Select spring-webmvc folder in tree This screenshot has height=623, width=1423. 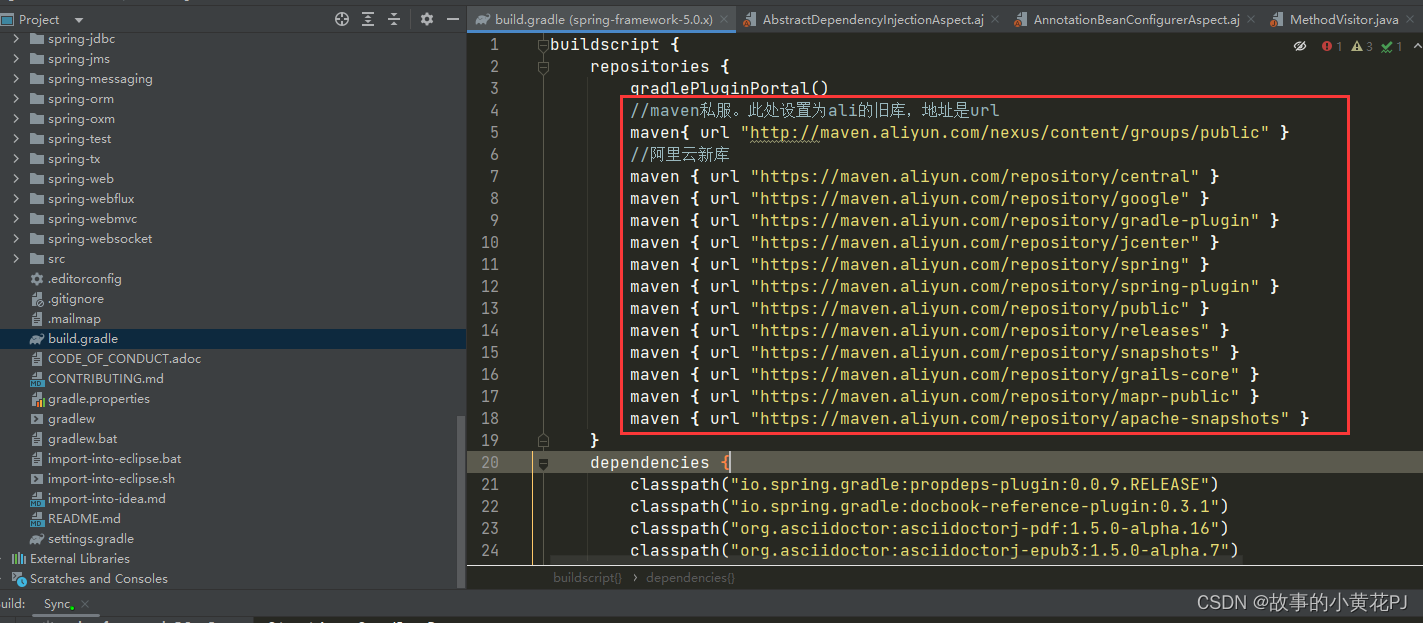pos(92,219)
